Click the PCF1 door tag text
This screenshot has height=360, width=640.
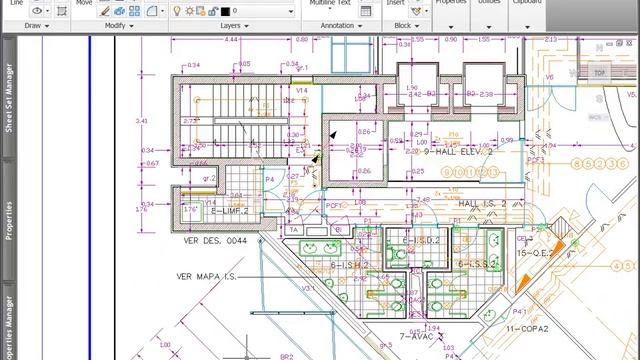[x=333, y=206]
